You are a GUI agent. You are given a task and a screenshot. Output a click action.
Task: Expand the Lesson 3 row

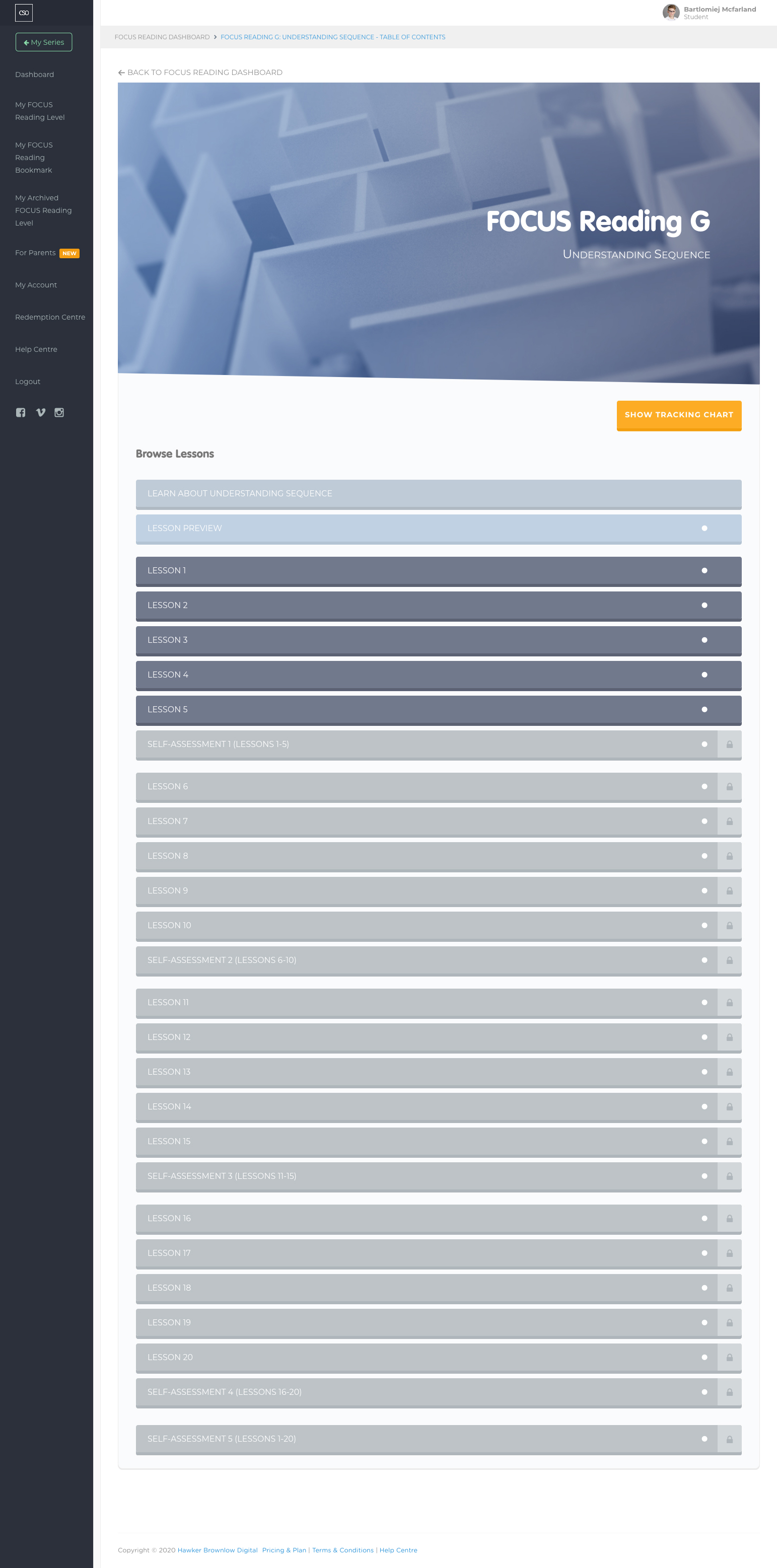click(x=439, y=640)
